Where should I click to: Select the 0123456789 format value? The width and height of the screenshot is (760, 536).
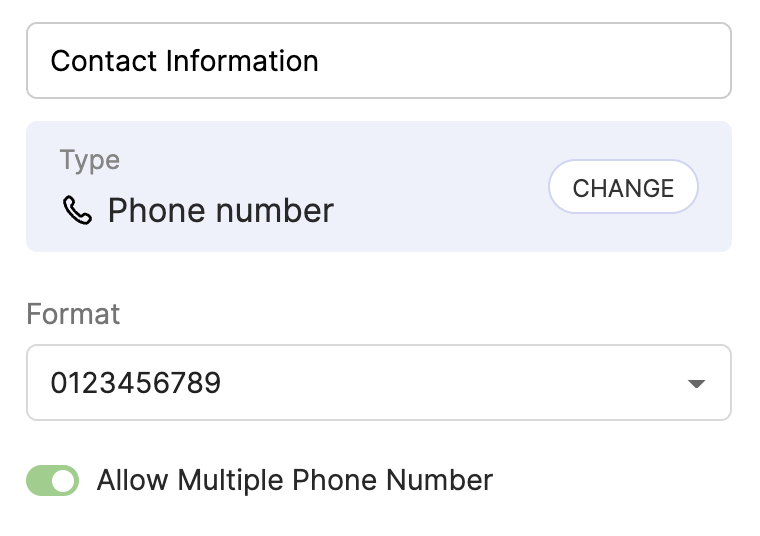tap(136, 383)
